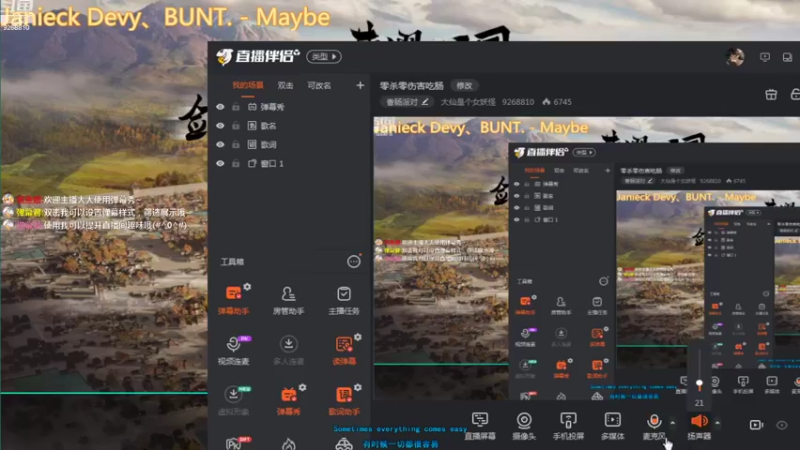Click the flame icon in toolbox
Image resolution: width=800 pixels, height=450 pixels.
[x=289, y=444]
